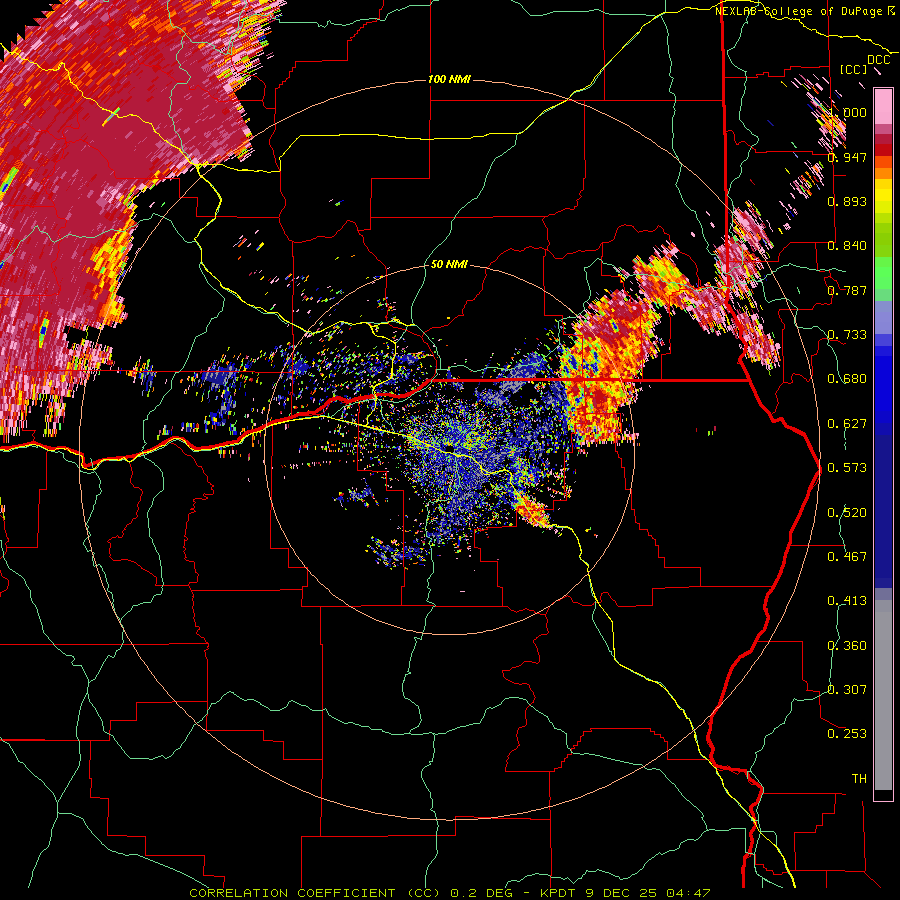Click the 0.2 DEG elevation text
The height and width of the screenshot is (900, 900).
pos(481,893)
